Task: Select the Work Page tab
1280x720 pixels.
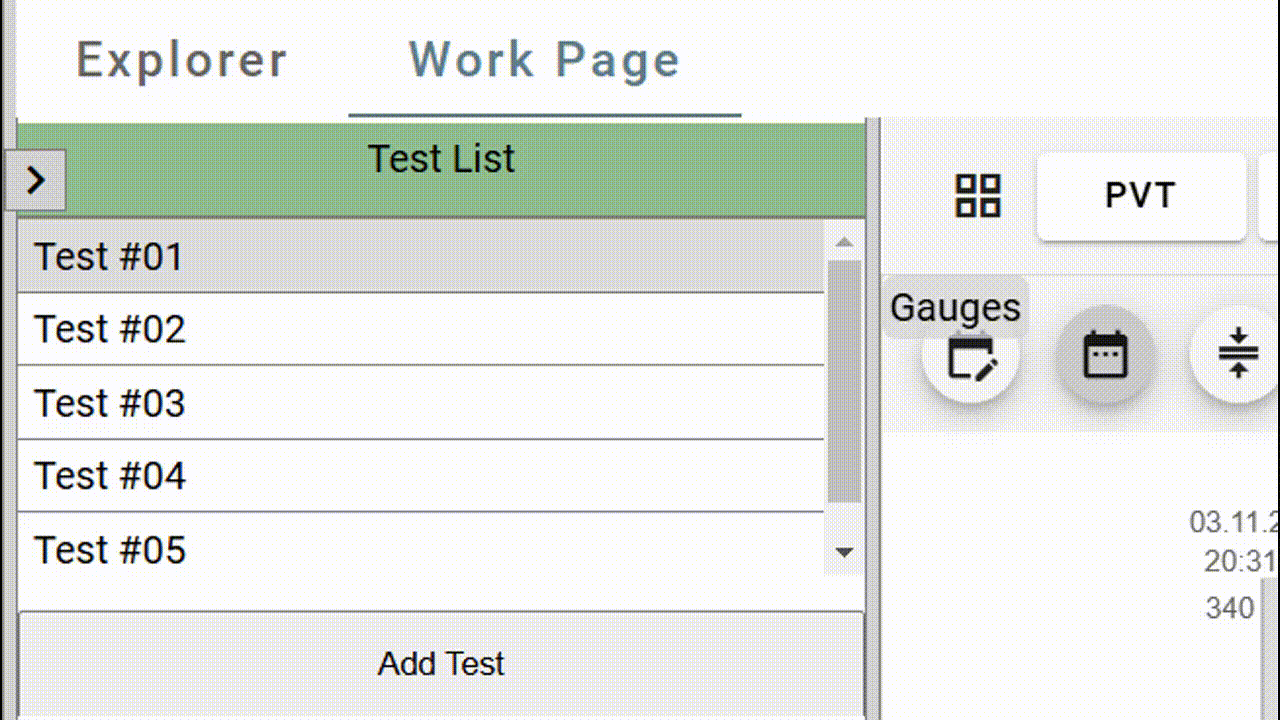Action: pyautogui.click(x=544, y=60)
